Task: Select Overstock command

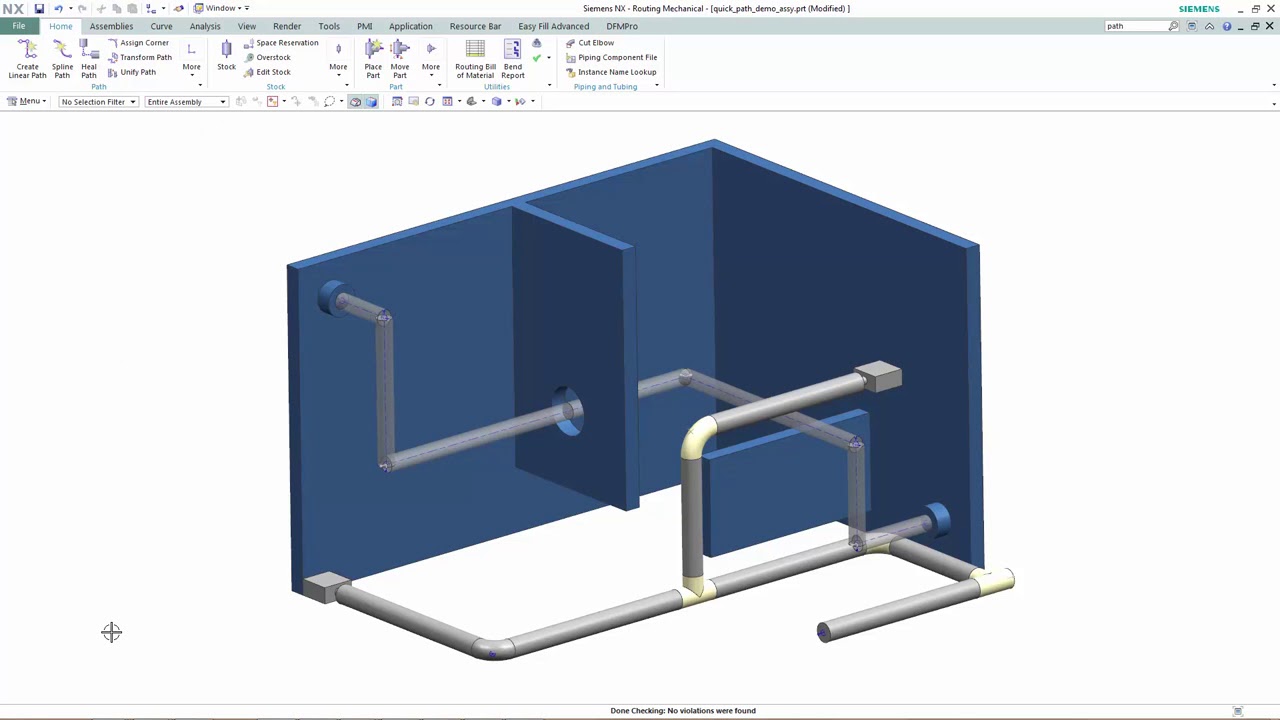Action: [267, 57]
